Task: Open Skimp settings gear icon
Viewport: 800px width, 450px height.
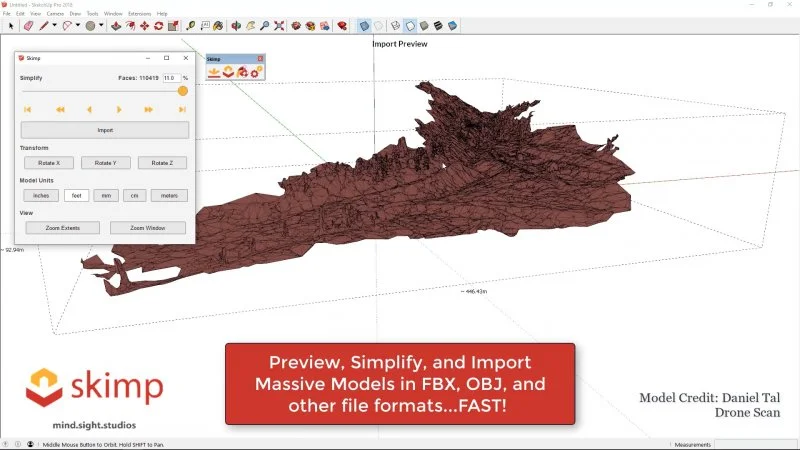Action: [x=257, y=72]
